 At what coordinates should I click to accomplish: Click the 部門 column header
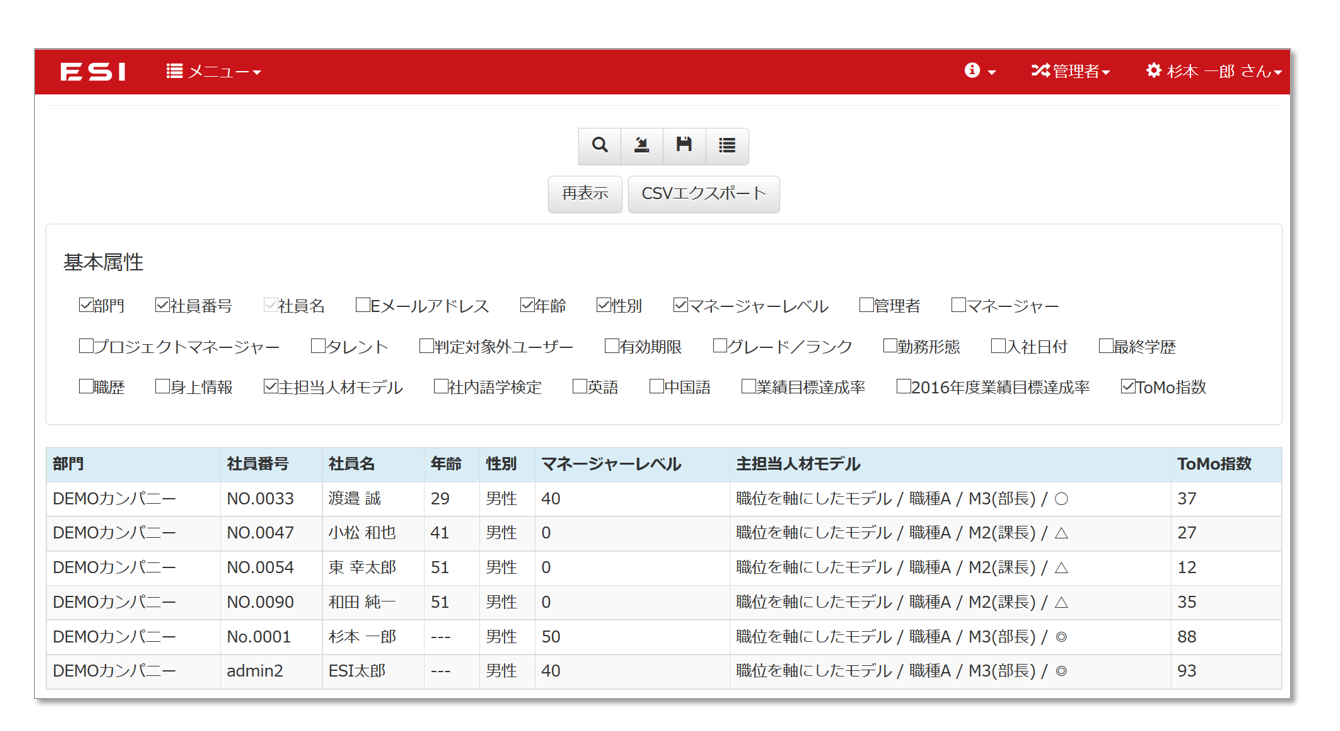133,464
